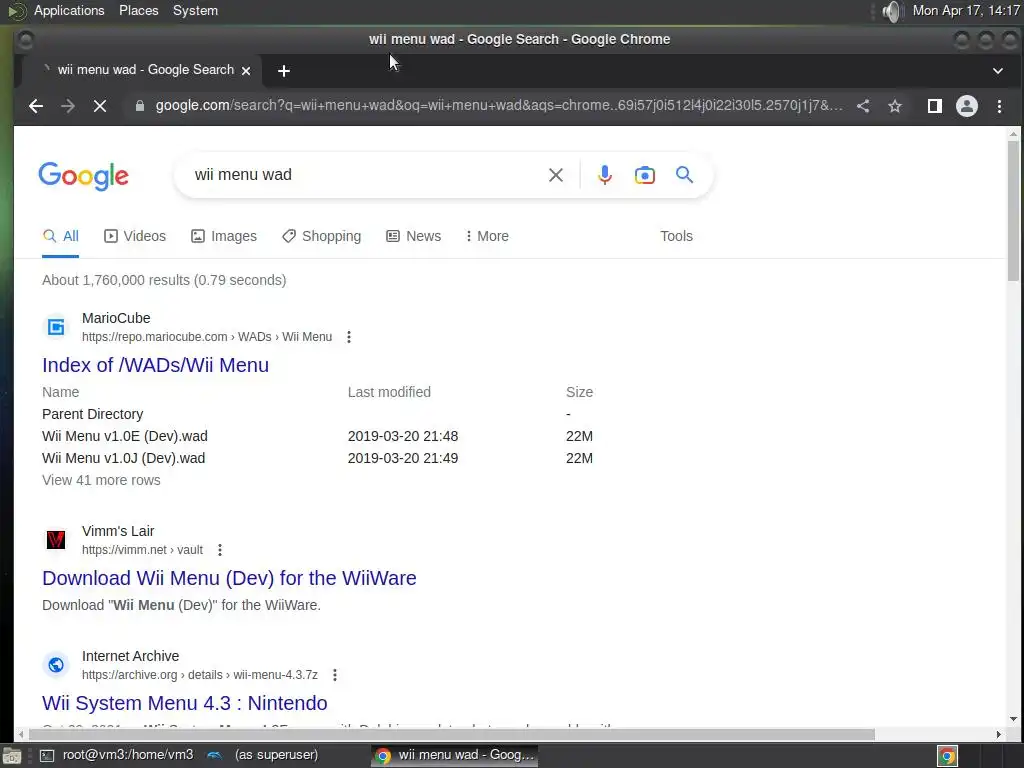
Task: View site info via address bar lock icon
Action: coord(139,106)
